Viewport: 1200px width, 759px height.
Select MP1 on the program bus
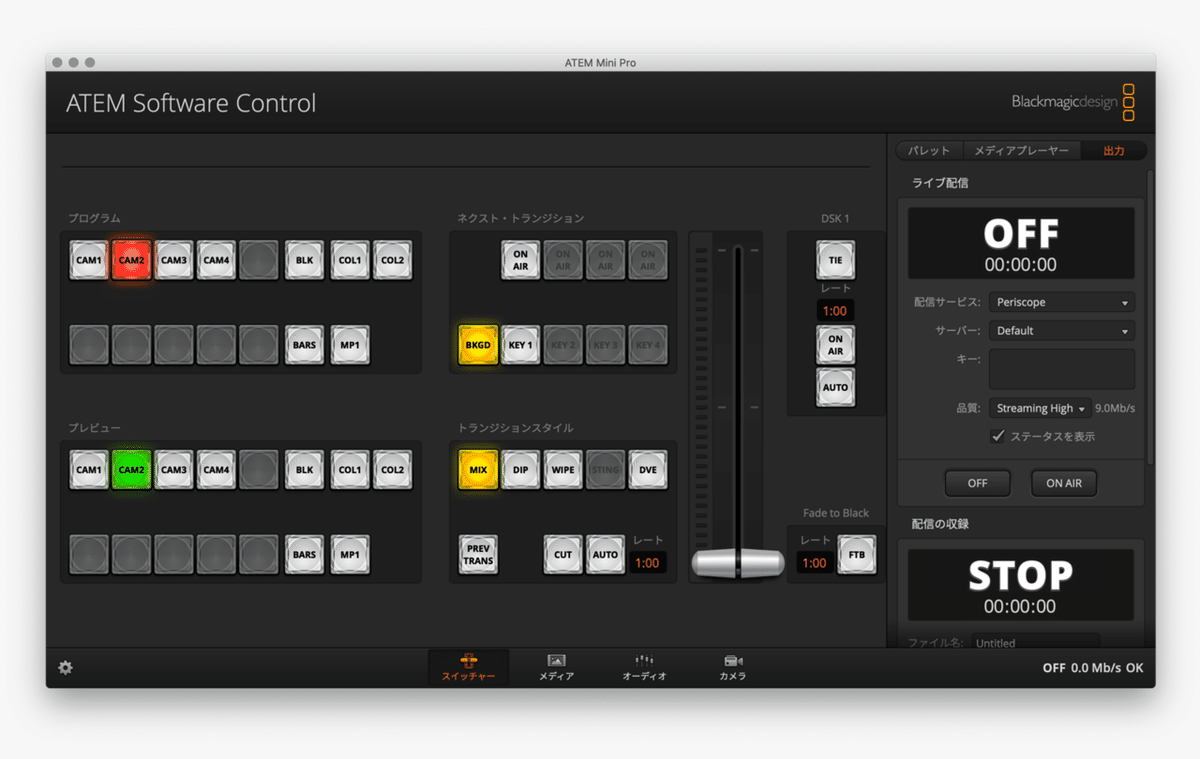tap(349, 345)
